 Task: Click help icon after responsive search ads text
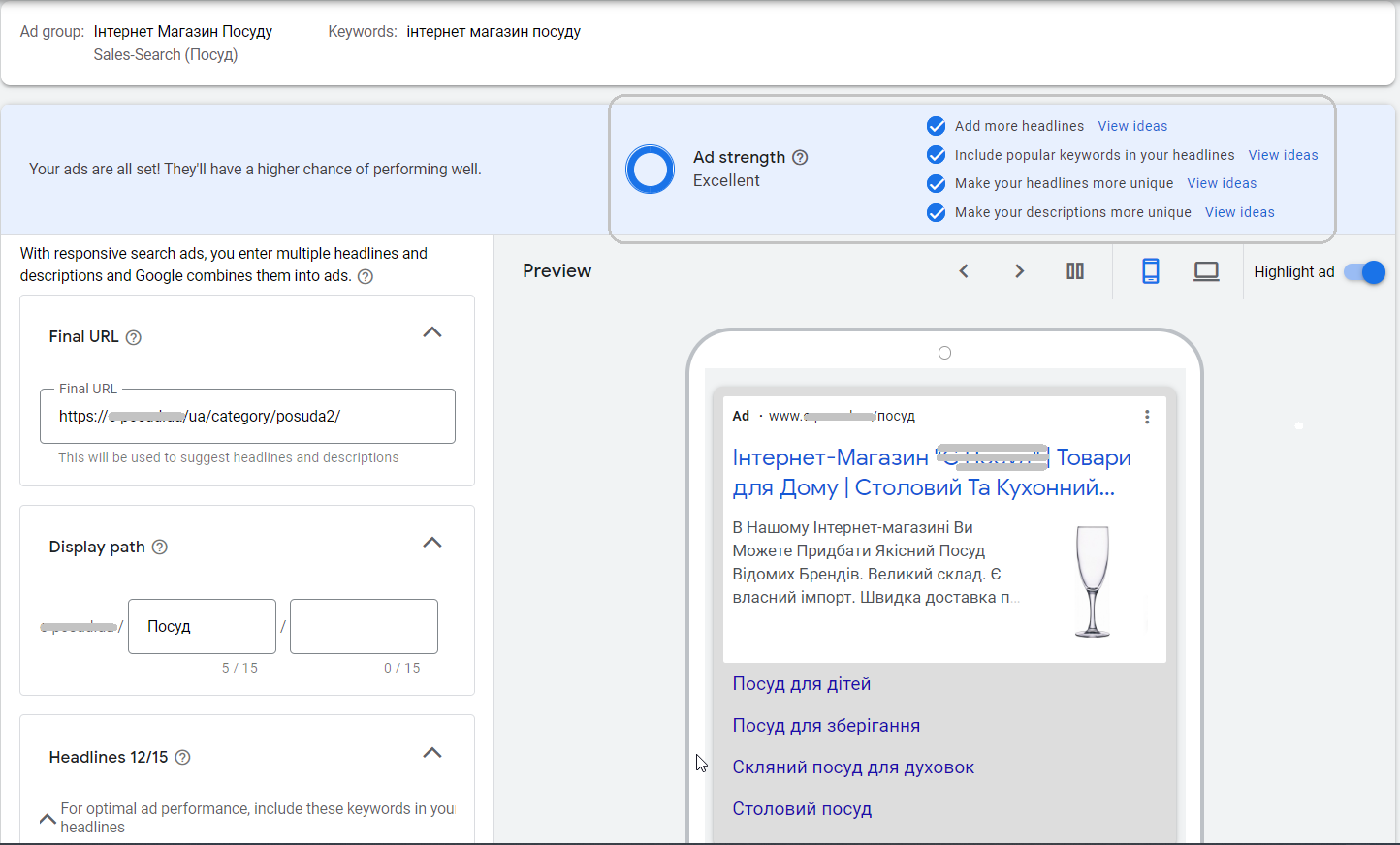pyautogui.click(x=366, y=277)
